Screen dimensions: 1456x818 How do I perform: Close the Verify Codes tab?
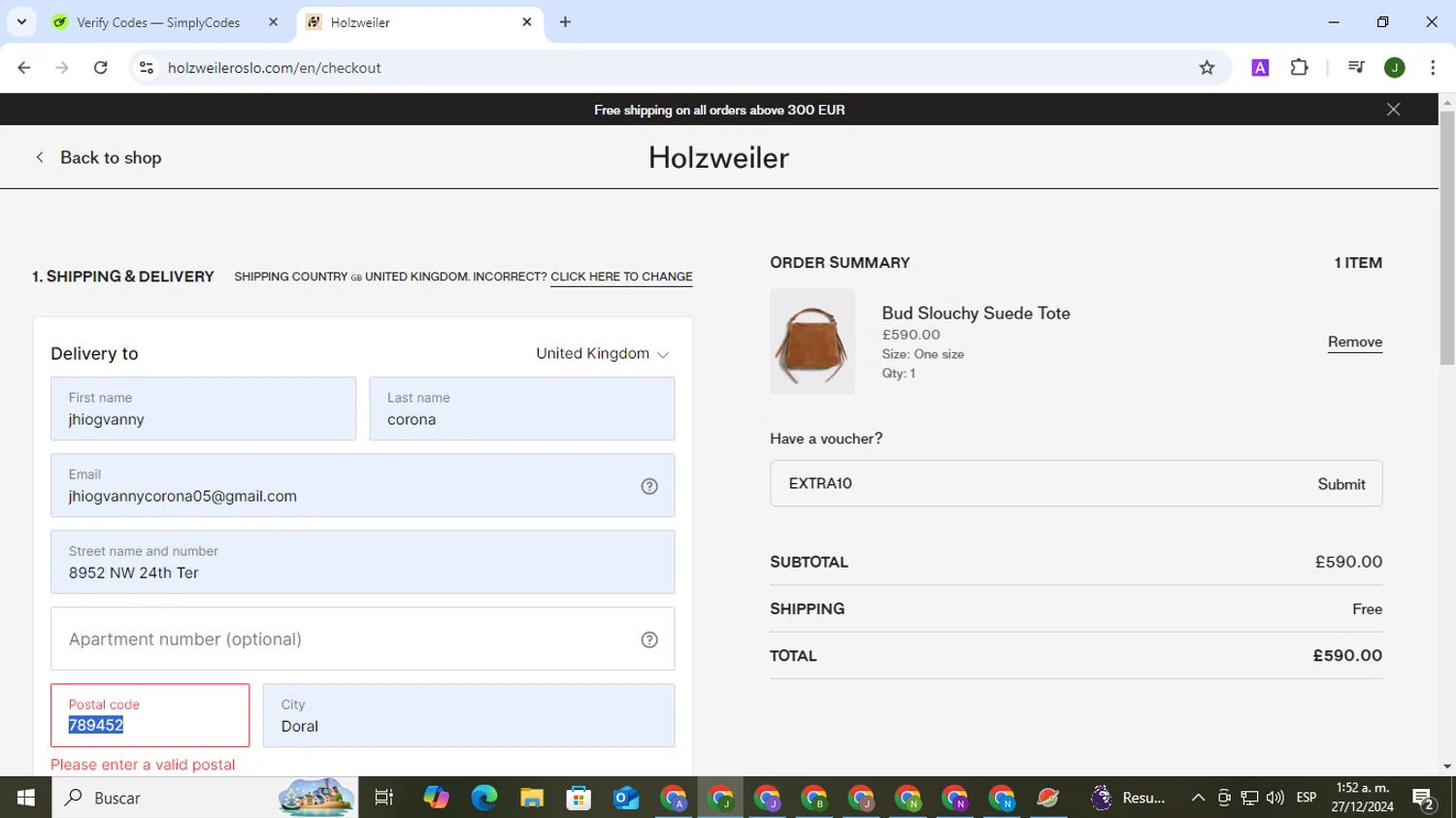pyautogui.click(x=273, y=22)
